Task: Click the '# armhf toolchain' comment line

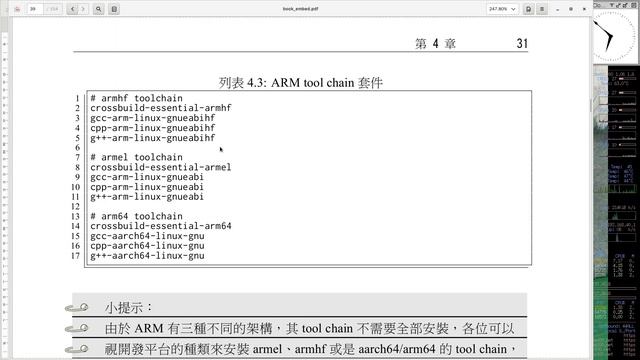Action: 136,98
